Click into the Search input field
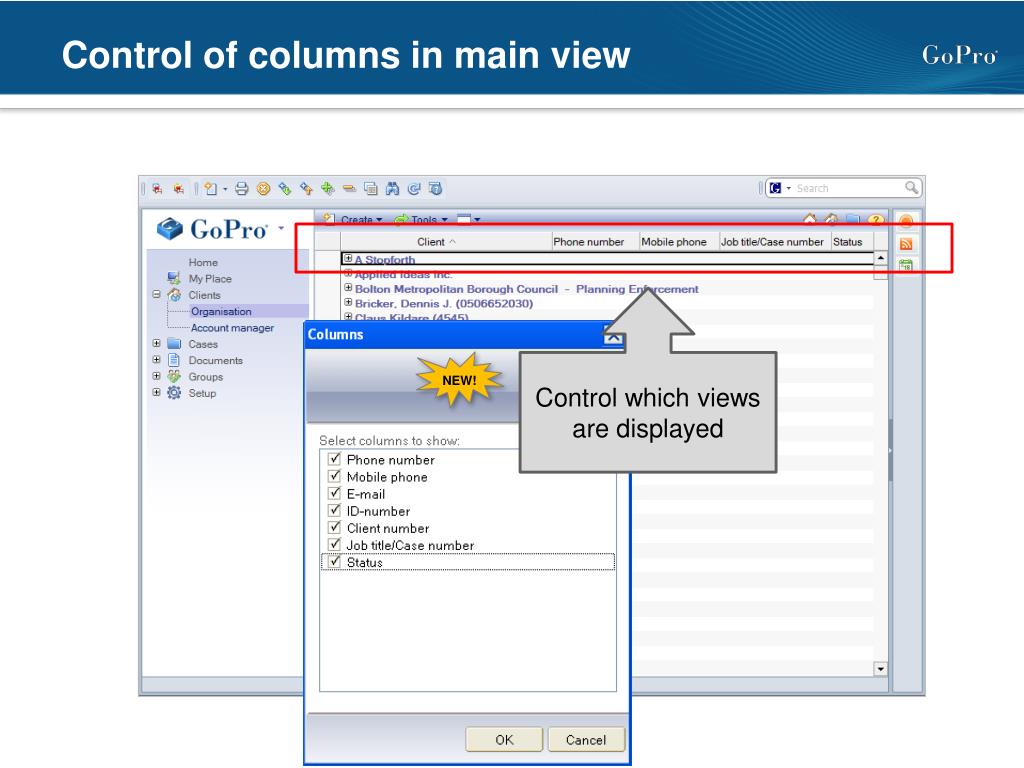Viewport: 1024px width, 768px height. click(x=849, y=188)
